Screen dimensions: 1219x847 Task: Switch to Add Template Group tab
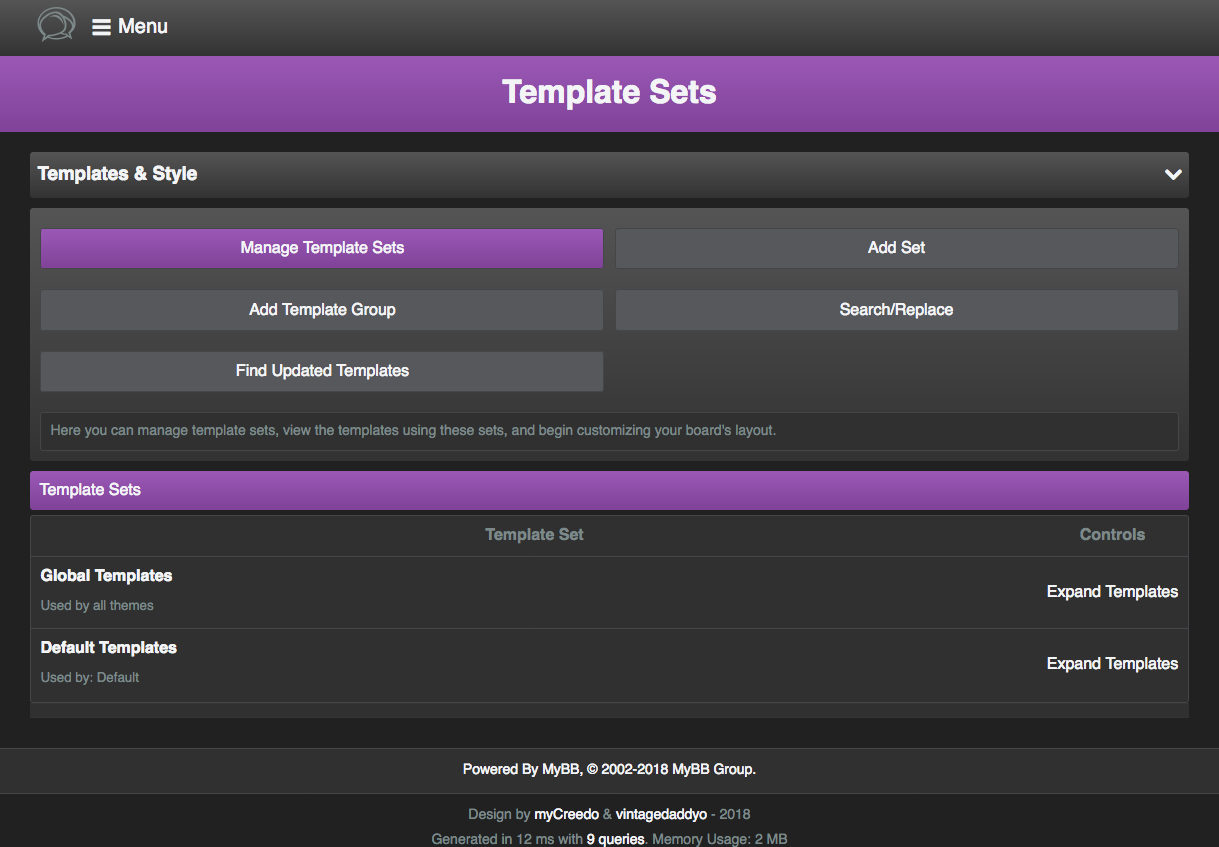pyautogui.click(x=322, y=310)
